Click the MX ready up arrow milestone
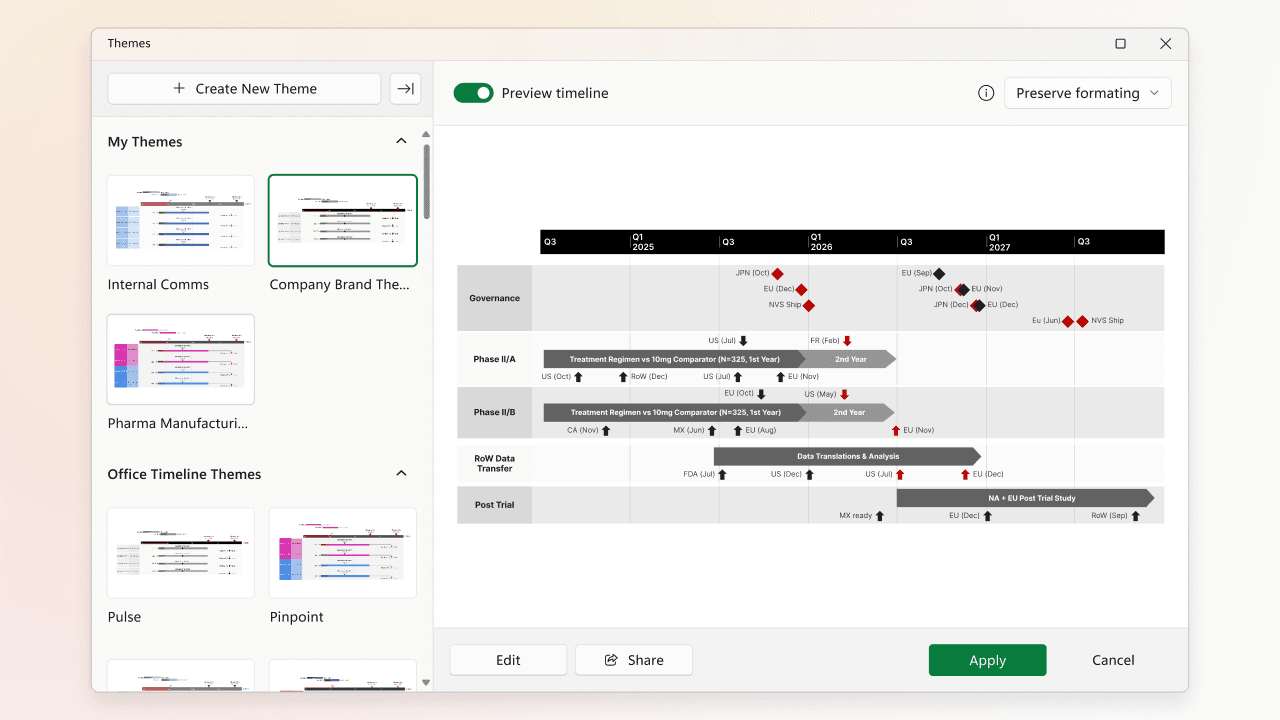 (880, 516)
